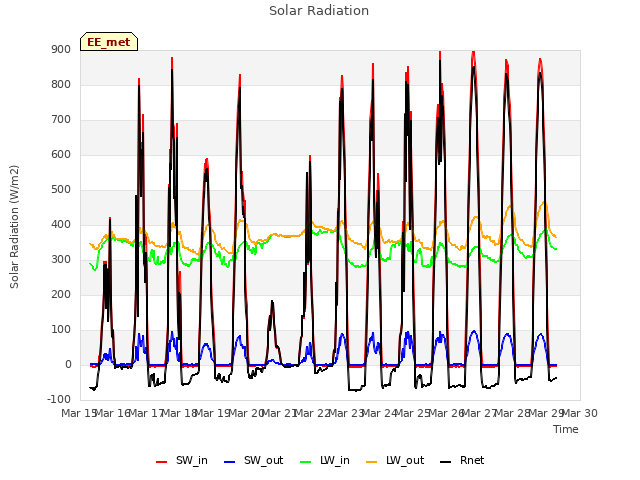This screenshot has width=640, height=480.
Task: Click the Mar 28 x-axis tick label
Action: tap(513, 413)
